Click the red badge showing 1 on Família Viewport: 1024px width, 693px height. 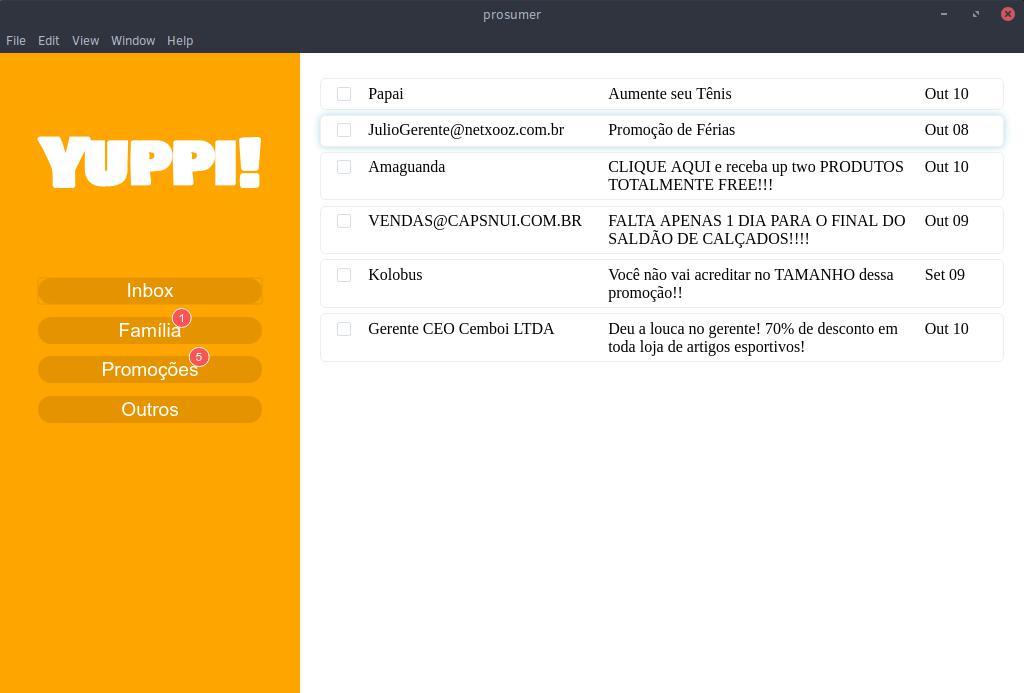(182, 318)
